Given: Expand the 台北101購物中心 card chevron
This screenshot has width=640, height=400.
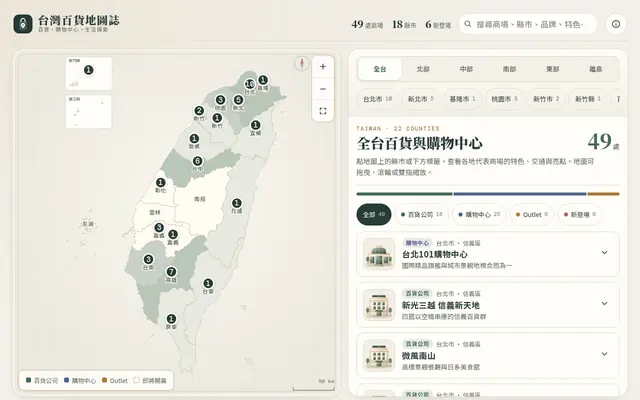Looking at the screenshot, I should pos(604,253).
